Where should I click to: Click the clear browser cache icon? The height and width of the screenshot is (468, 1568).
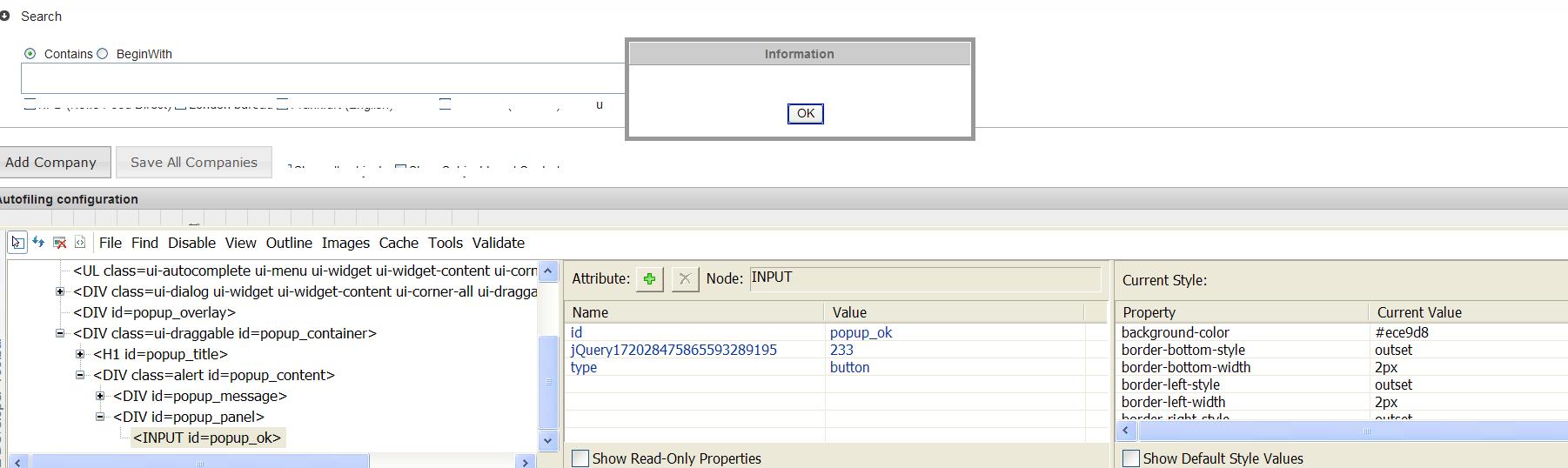[x=59, y=243]
